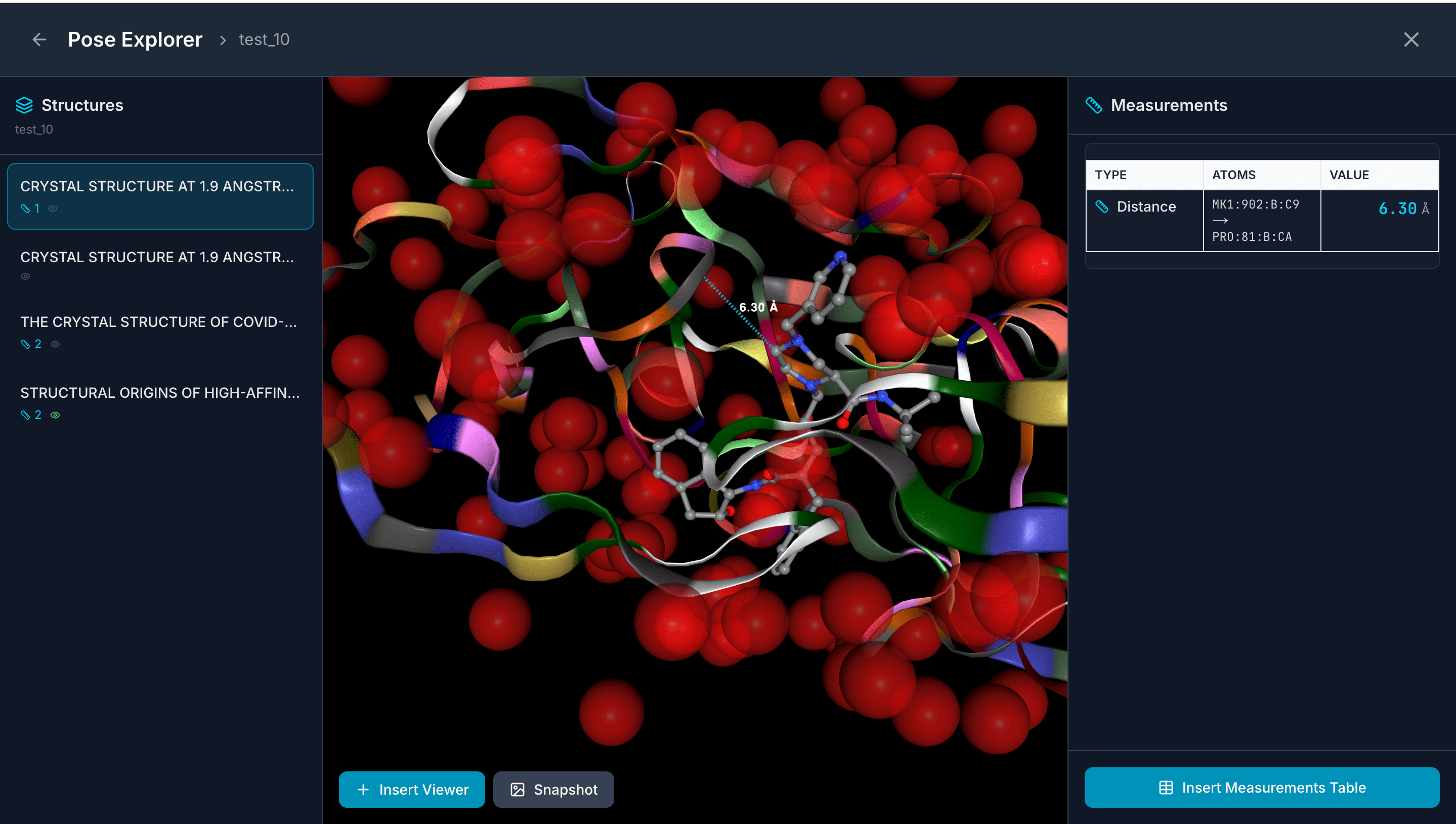Screen dimensions: 1456x824
Task: Click the Insert Viewer button
Action: coord(412,789)
